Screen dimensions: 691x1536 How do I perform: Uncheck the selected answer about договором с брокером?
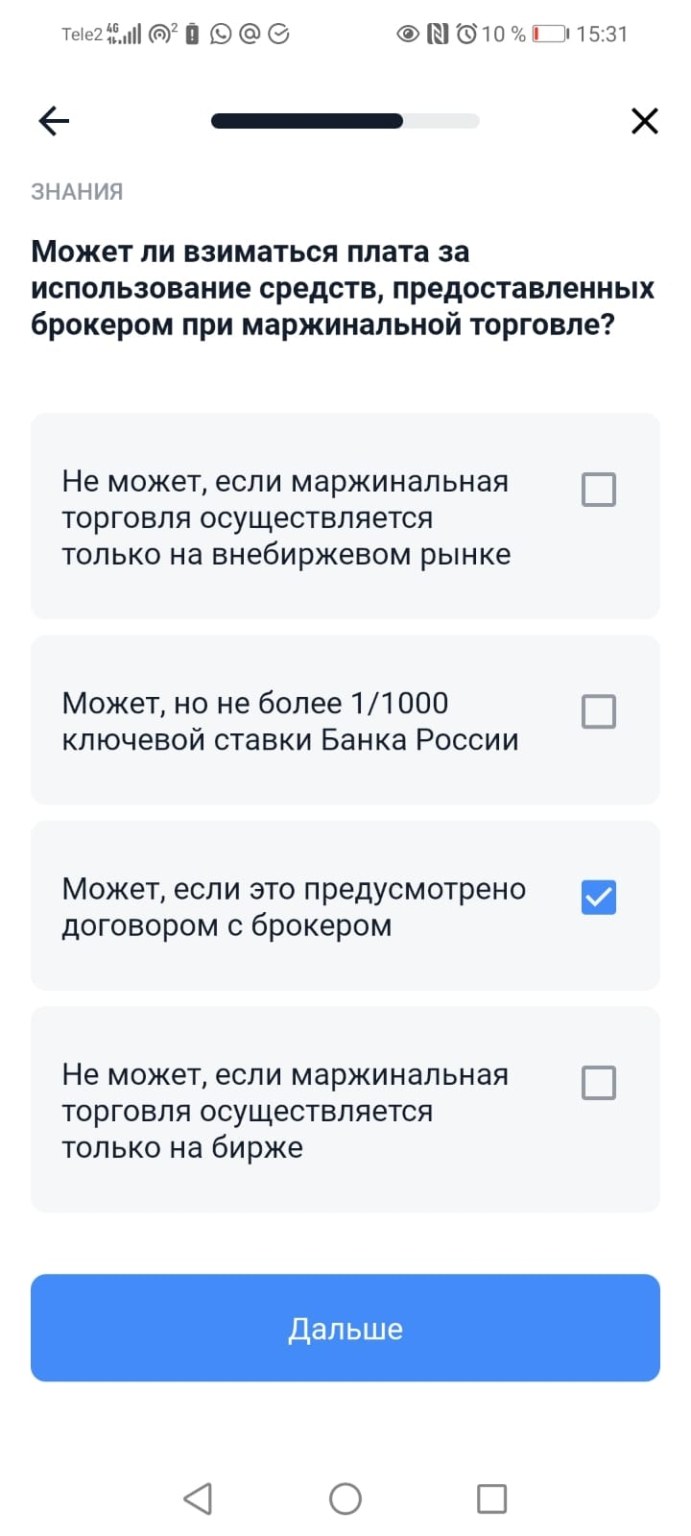[598, 898]
